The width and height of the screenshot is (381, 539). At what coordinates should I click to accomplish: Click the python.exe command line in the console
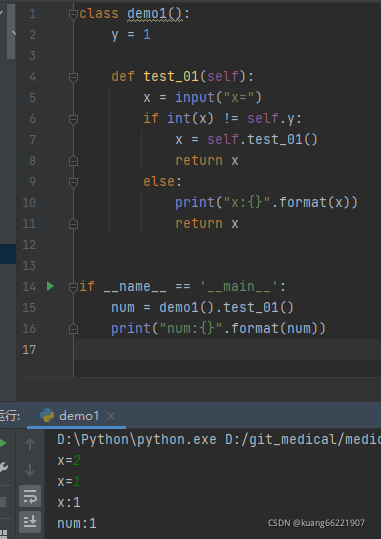pyautogui.click(x=219, y=440)
